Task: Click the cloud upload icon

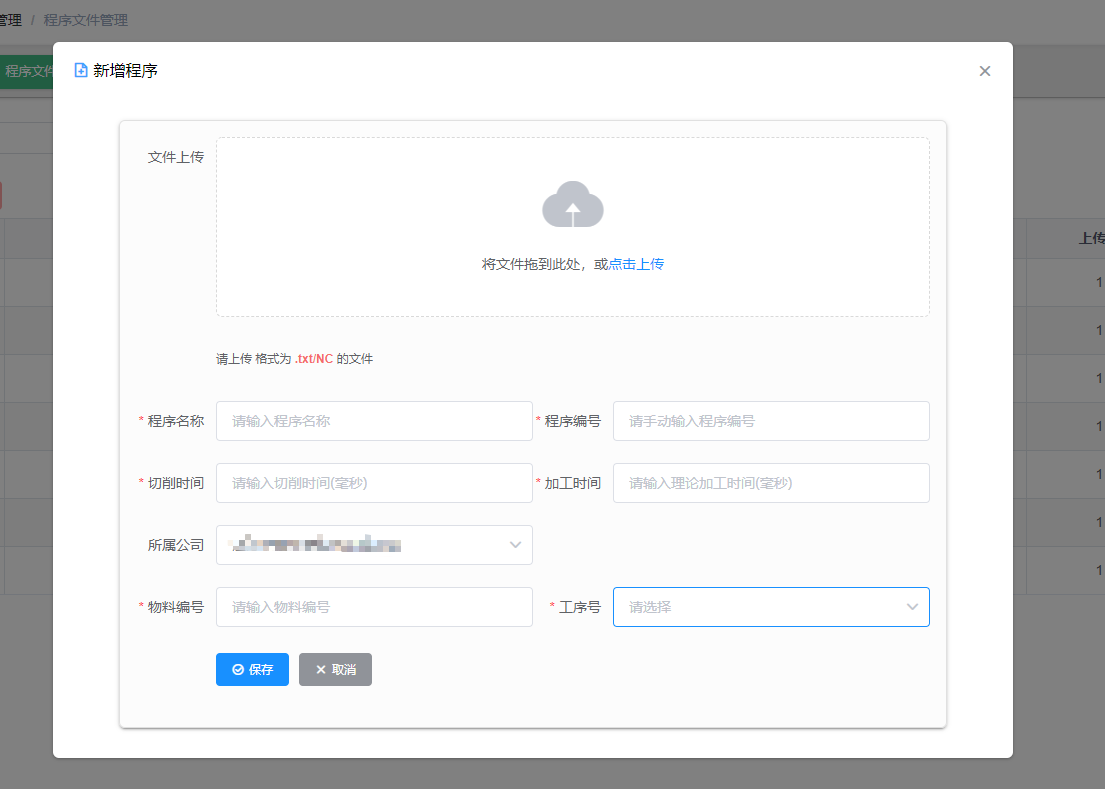Action: [573, 204]
